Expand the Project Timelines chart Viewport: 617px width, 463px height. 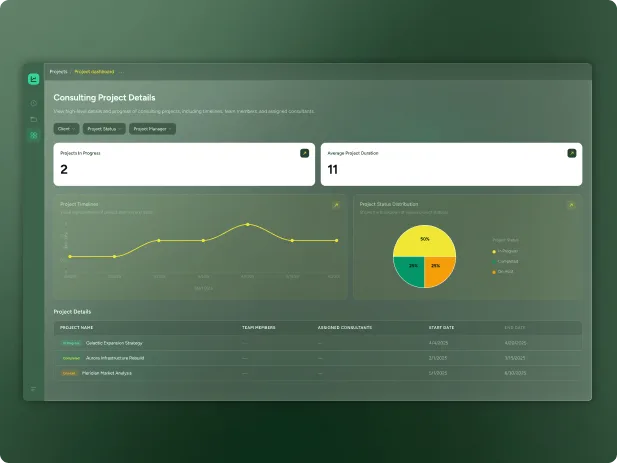[x=336, y=205]
